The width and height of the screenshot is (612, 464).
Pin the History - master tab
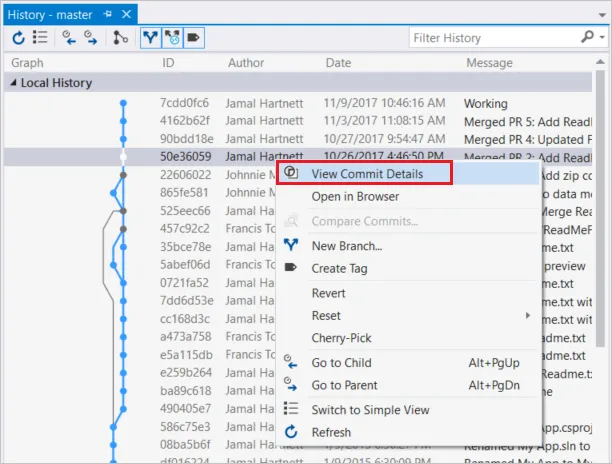pyautogui.click(x=108, y=14)
